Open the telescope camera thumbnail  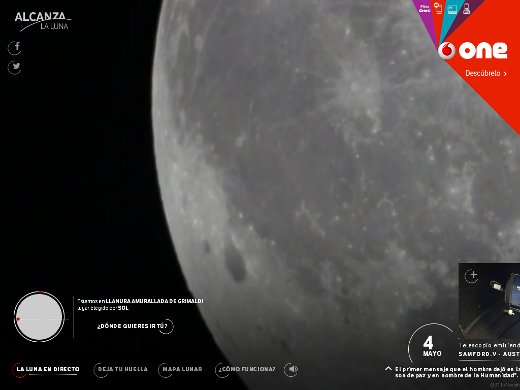tap(490, 301)
